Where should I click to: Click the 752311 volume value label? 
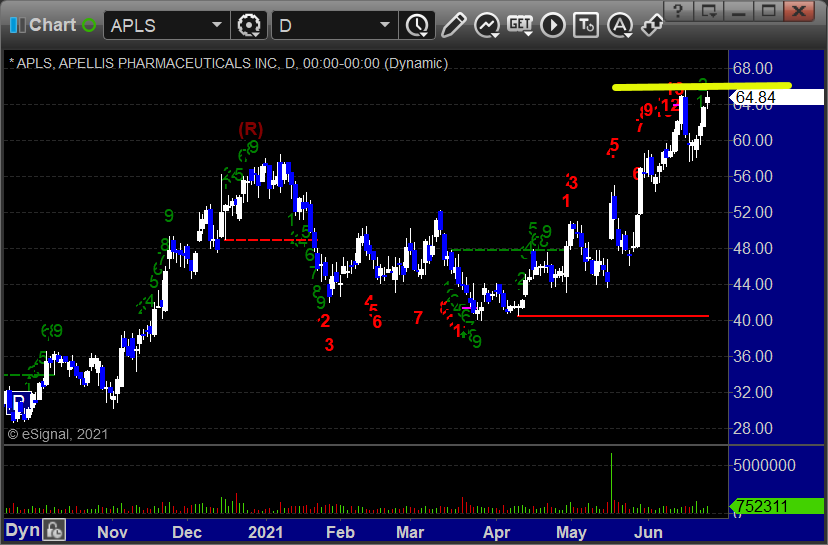click(776, 506)
